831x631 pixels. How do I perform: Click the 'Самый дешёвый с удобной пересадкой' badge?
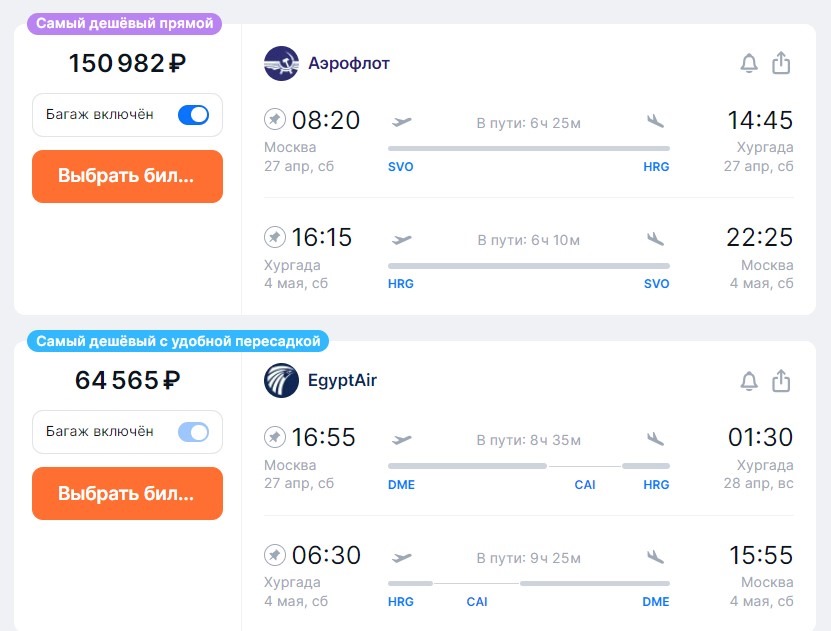(x=178, y=341)
